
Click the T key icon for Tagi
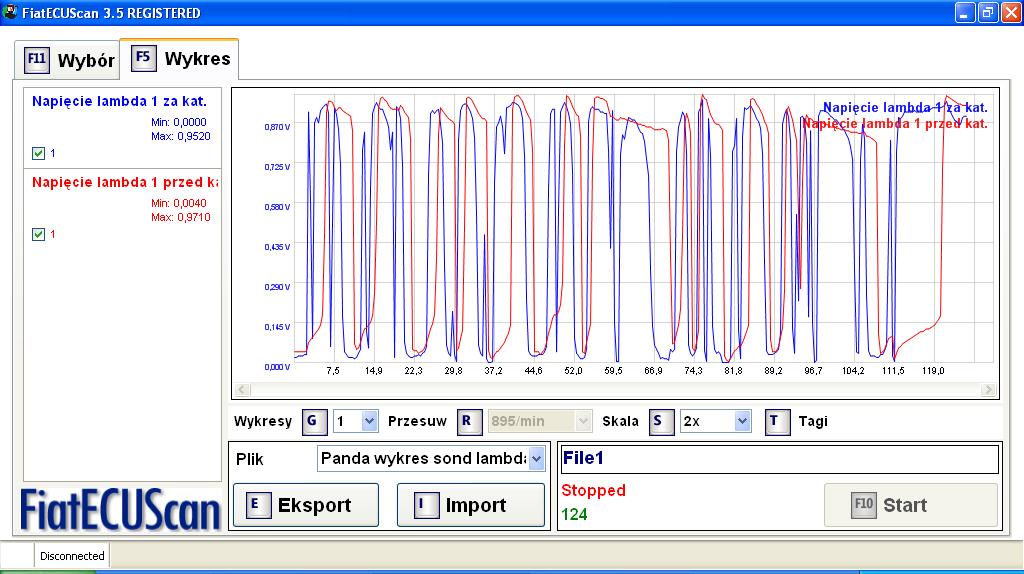[x=777, y=421]
